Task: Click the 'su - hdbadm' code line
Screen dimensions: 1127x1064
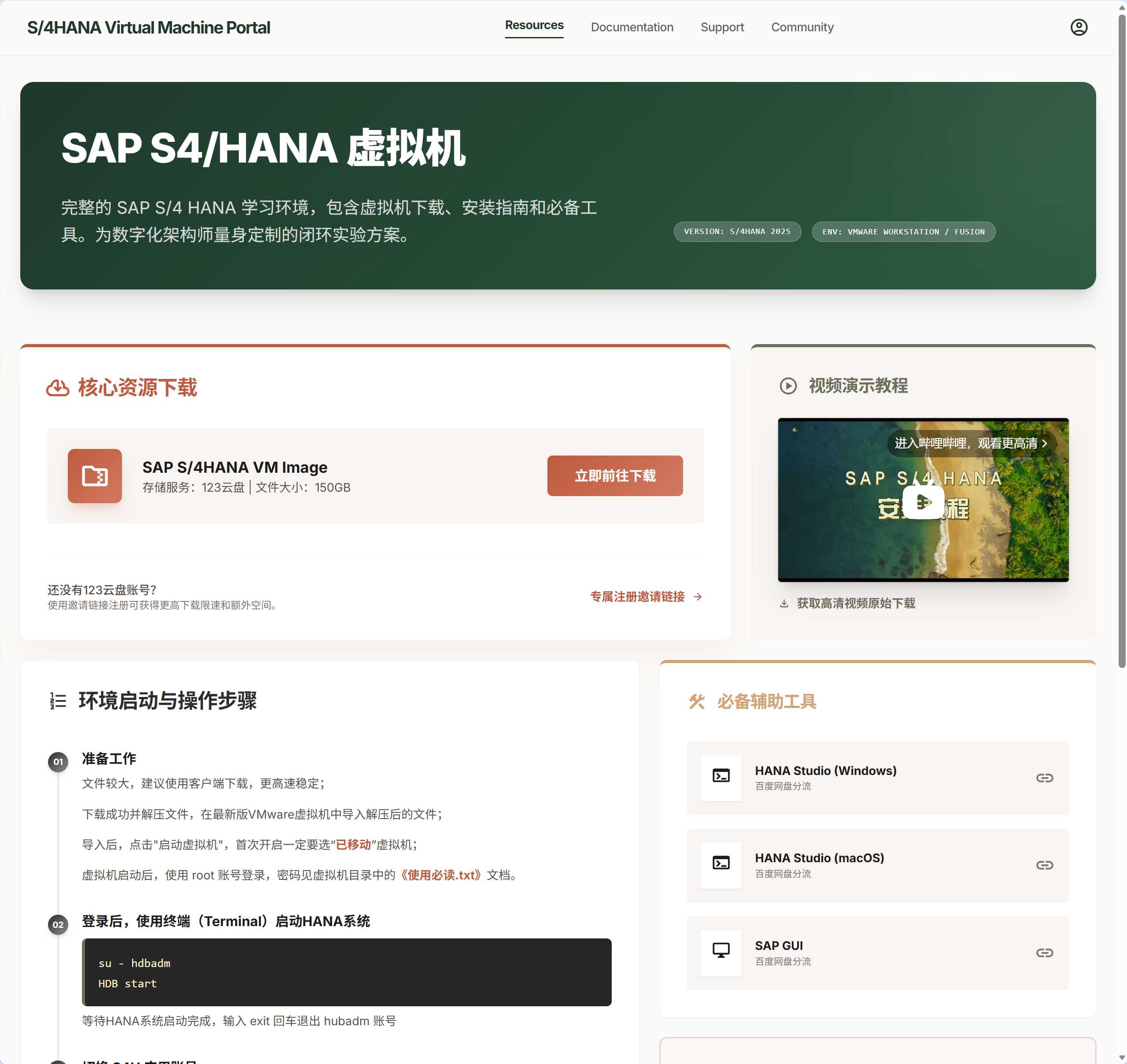Action: tap(134, 963)
